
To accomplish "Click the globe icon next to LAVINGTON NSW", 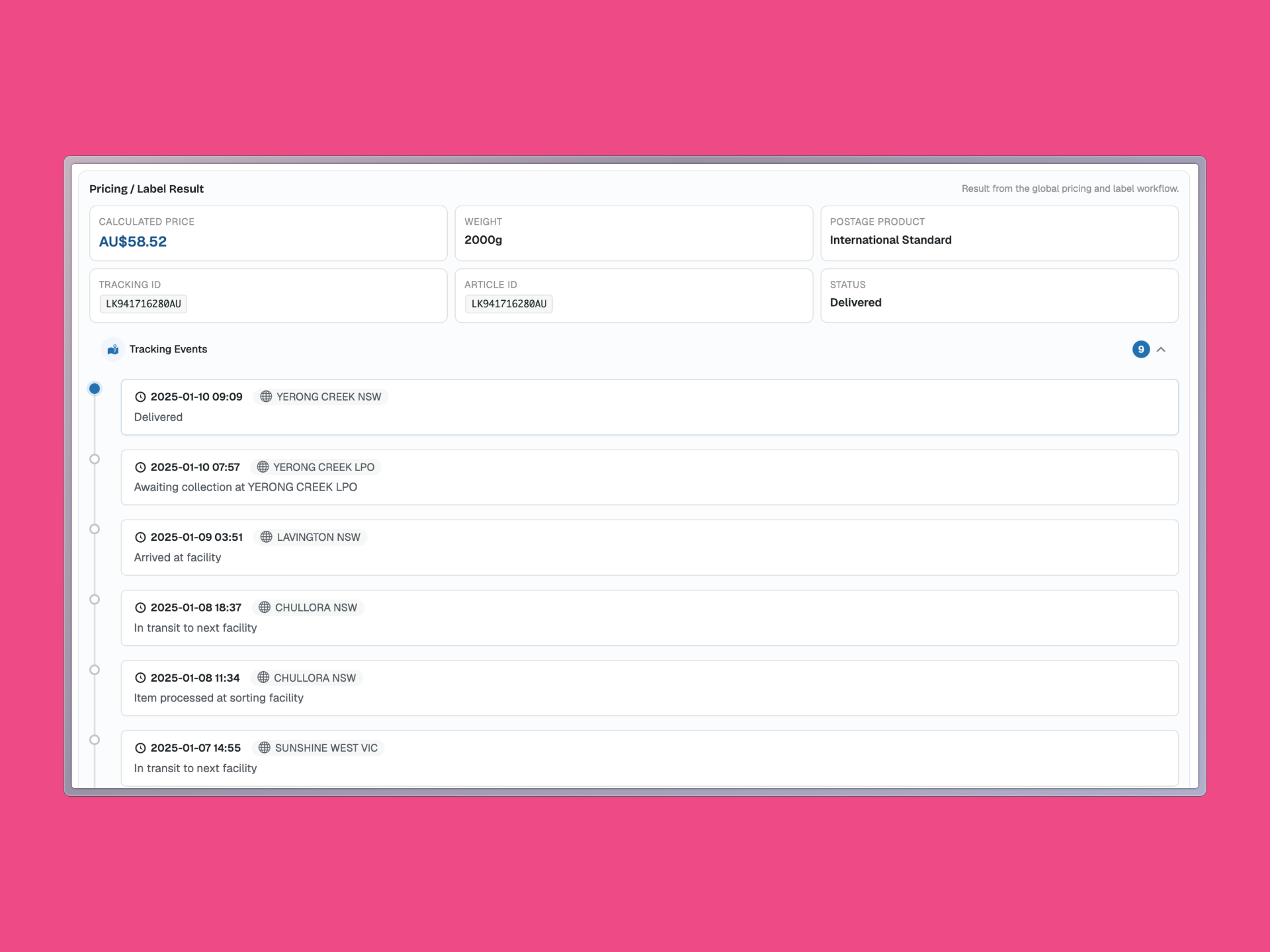I will click(266, 537).
